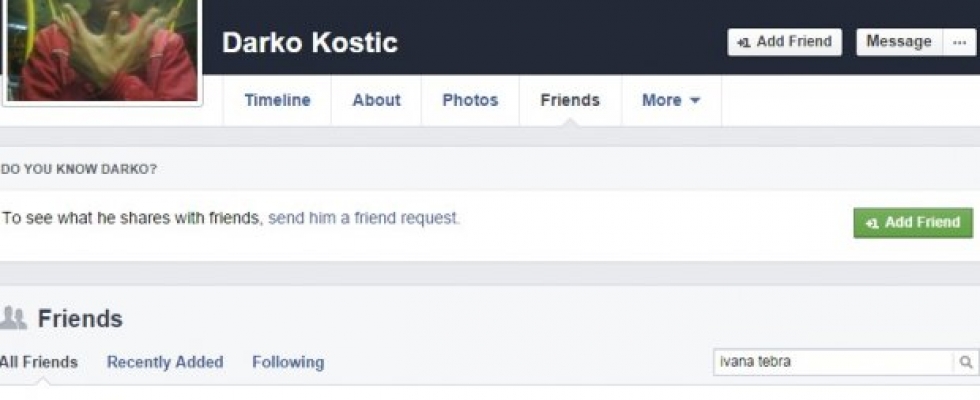The image size is (980, 400).
Task: Click the white Add Friend button in header
Action: (784, 42)
